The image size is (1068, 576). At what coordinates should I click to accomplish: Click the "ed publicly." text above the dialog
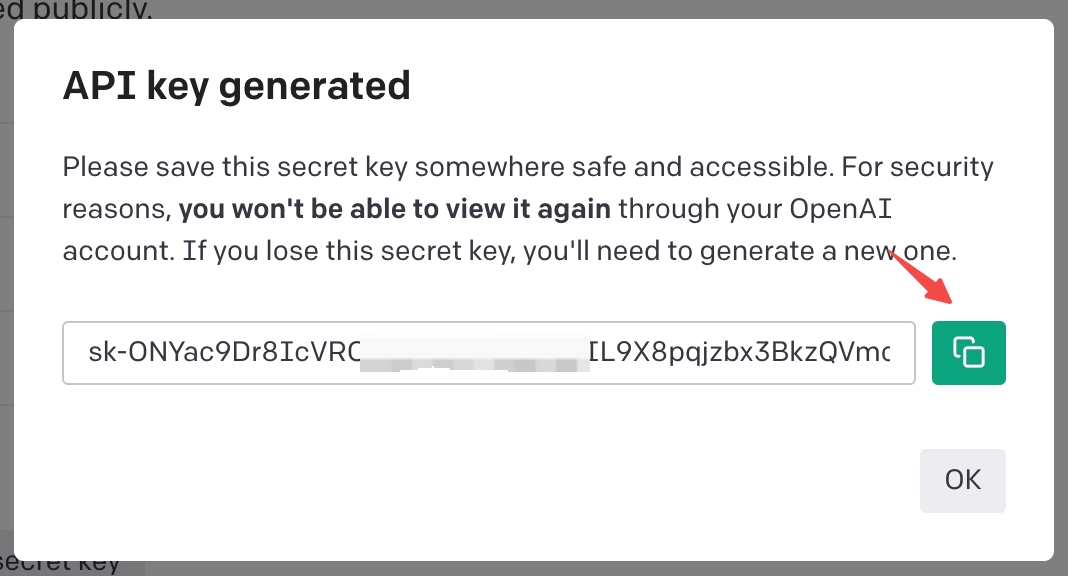pyautogui.click(x=76, y=9)
